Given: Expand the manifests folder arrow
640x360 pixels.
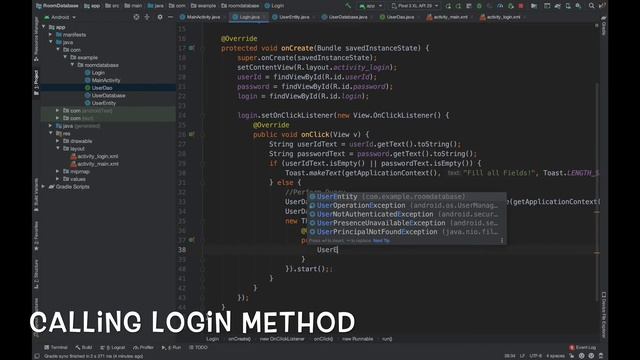Looking at the screenshot, I should 51,35.
